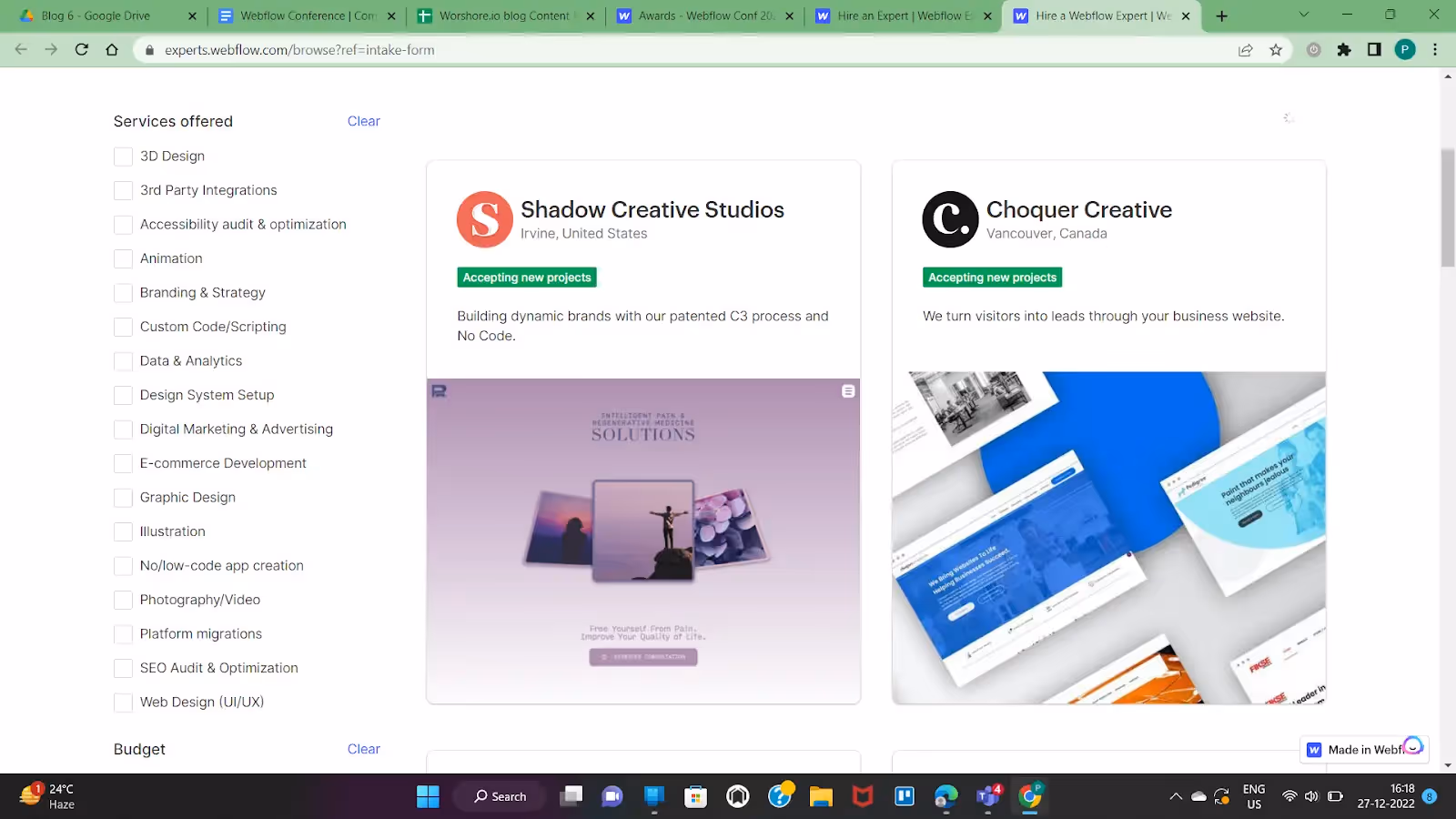Open volume control in system tray
The height and width of the screenshot is (819, 1456).
[1311, 796]
